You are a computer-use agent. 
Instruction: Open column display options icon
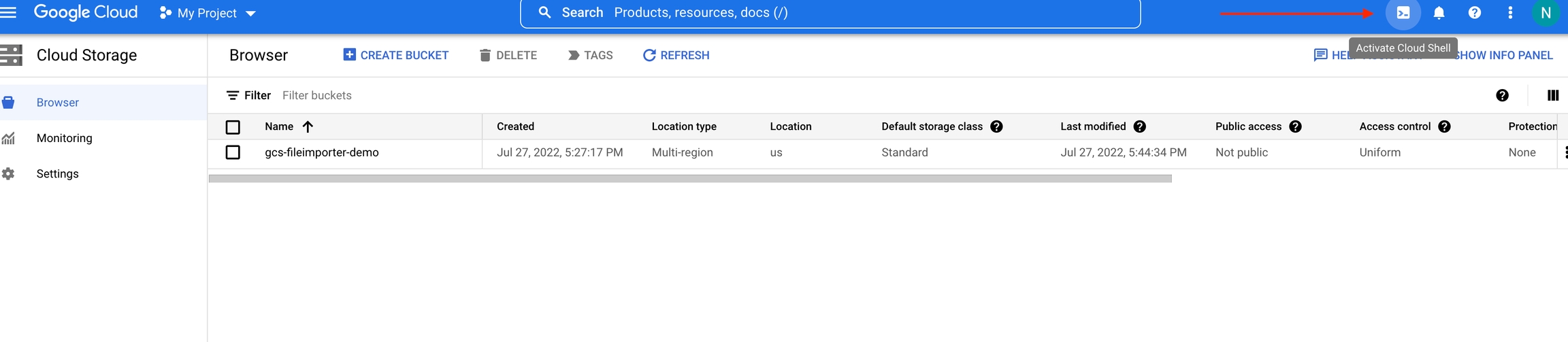coord(1552,95)
